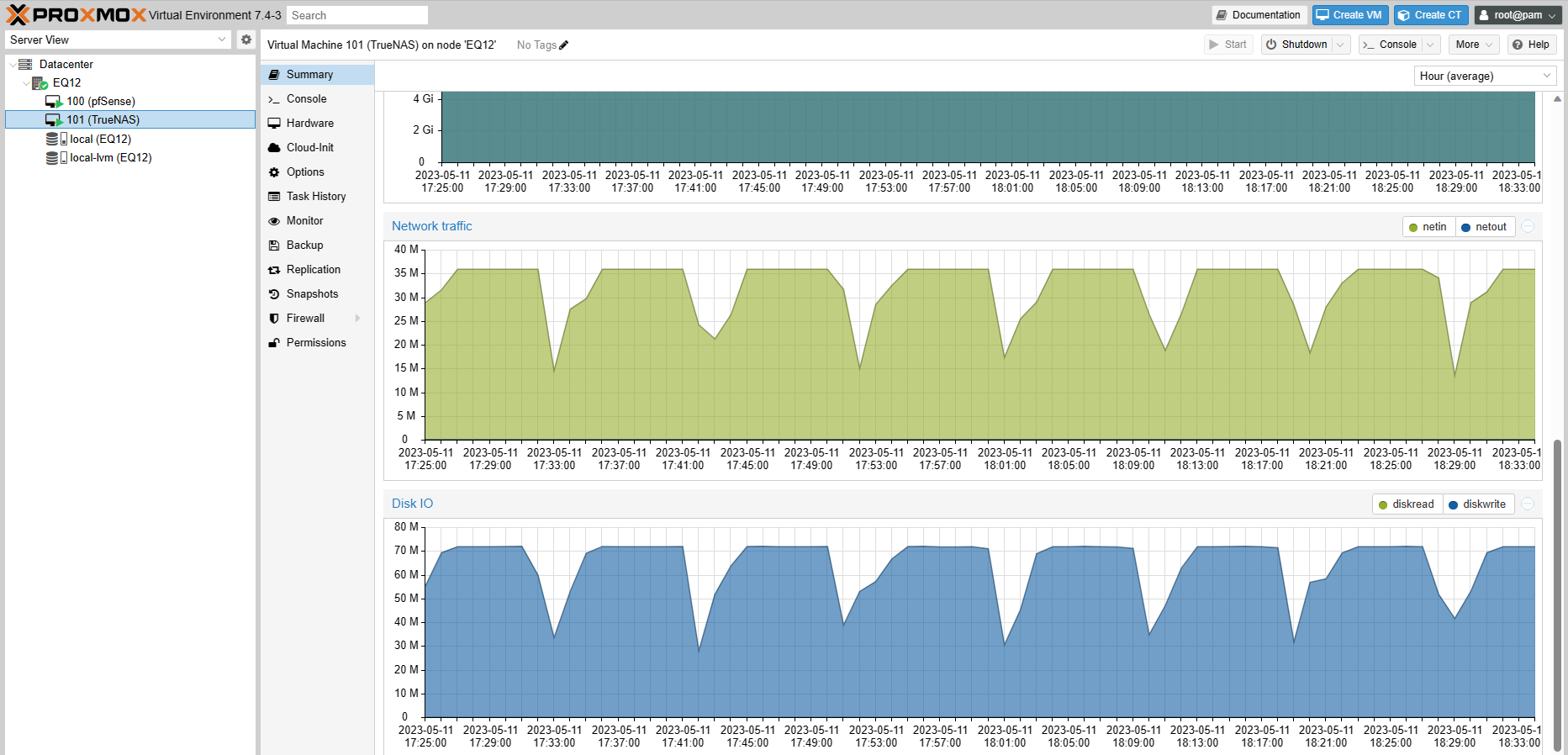Click the local-lvm (EQ12) storage icon
Image resolution: width=1568 pixels, height=755 pixels.
pyautogui.click(x=56, y=157)
